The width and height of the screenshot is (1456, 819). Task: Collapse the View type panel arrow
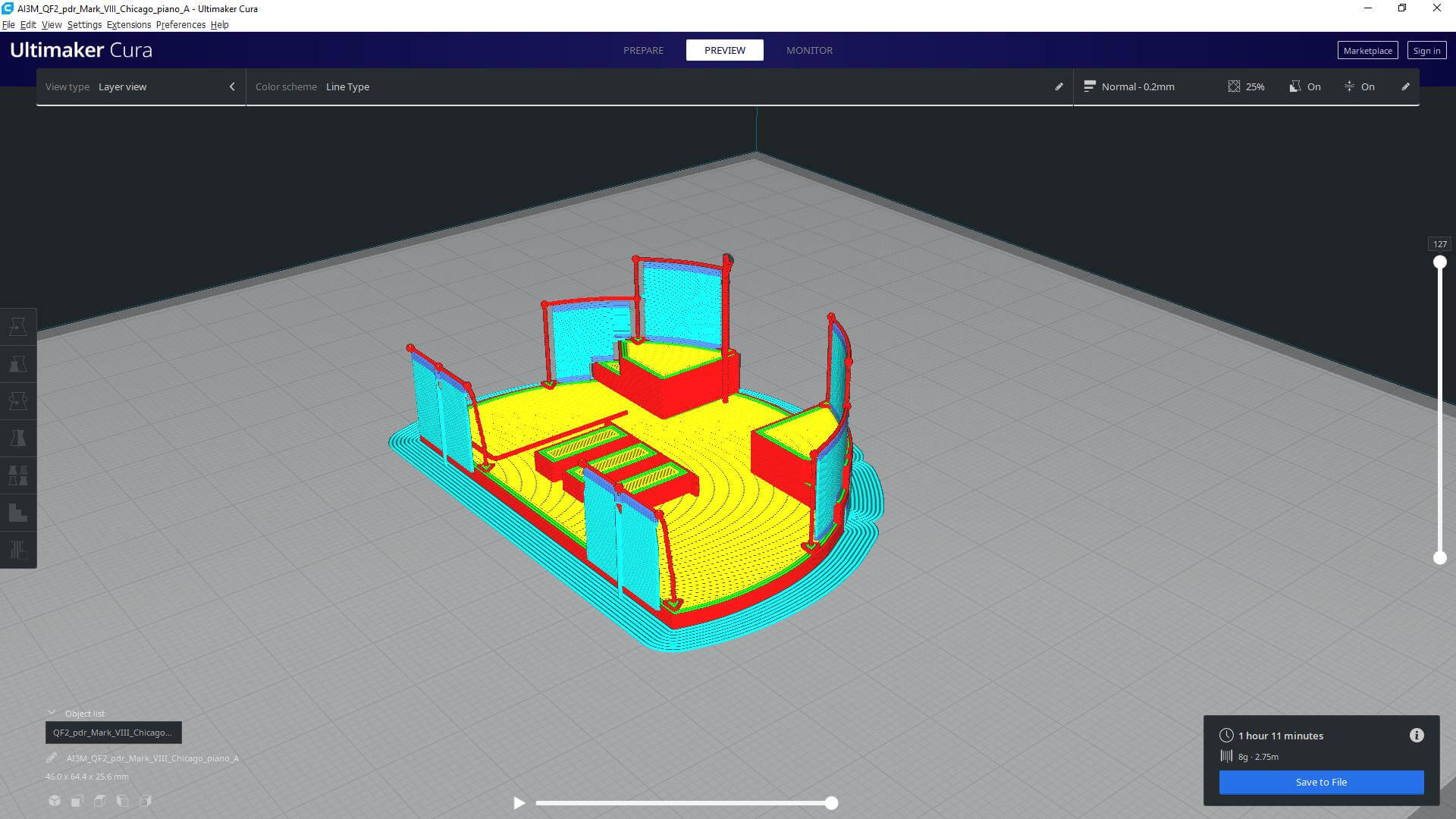tap(232, 86)
